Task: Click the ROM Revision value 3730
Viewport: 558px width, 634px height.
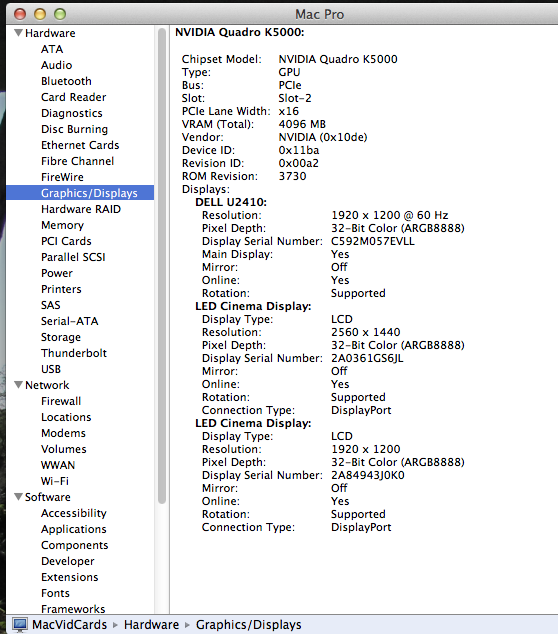Action: 292,176
